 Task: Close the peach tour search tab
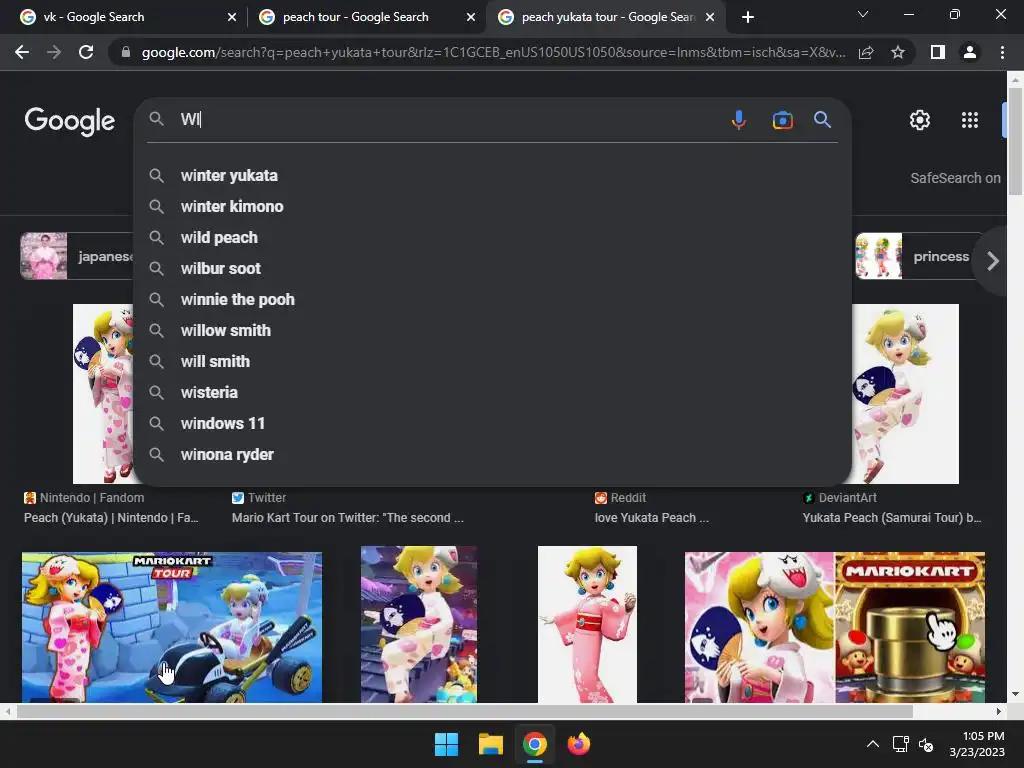pyautogui.click(x=471, y=17)
